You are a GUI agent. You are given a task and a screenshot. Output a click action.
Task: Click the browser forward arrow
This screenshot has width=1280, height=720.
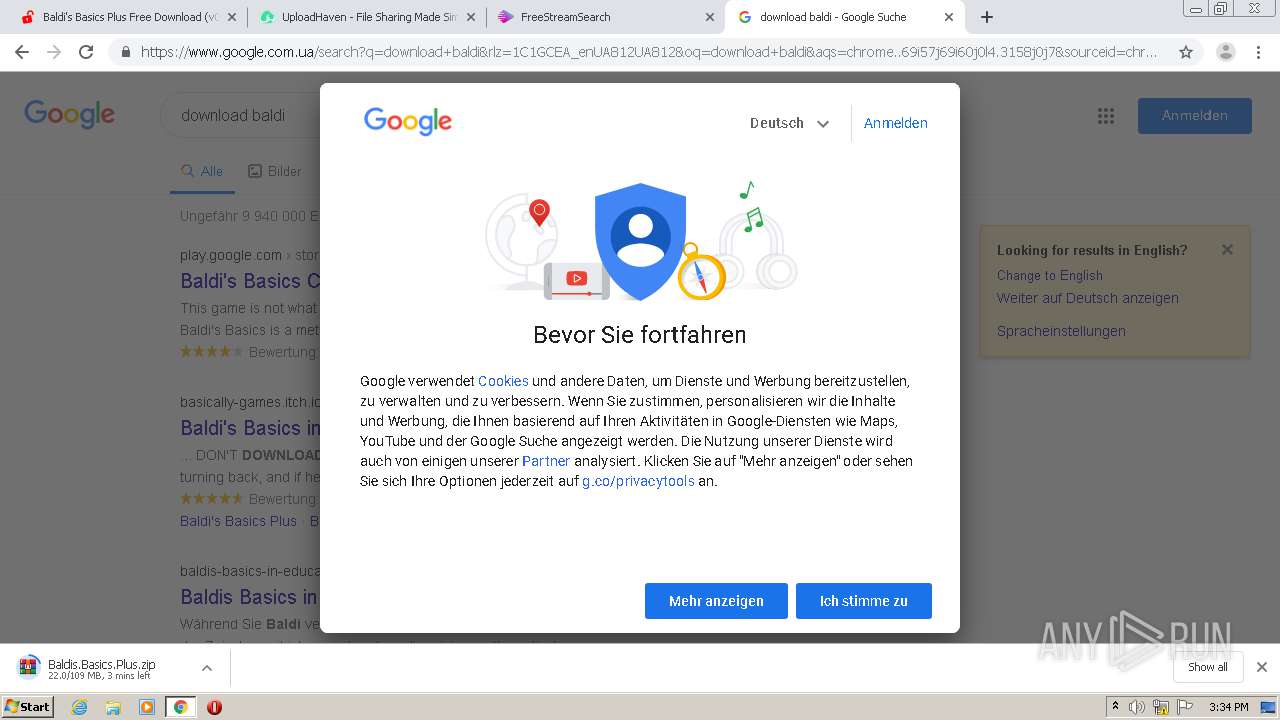(54, 52)
